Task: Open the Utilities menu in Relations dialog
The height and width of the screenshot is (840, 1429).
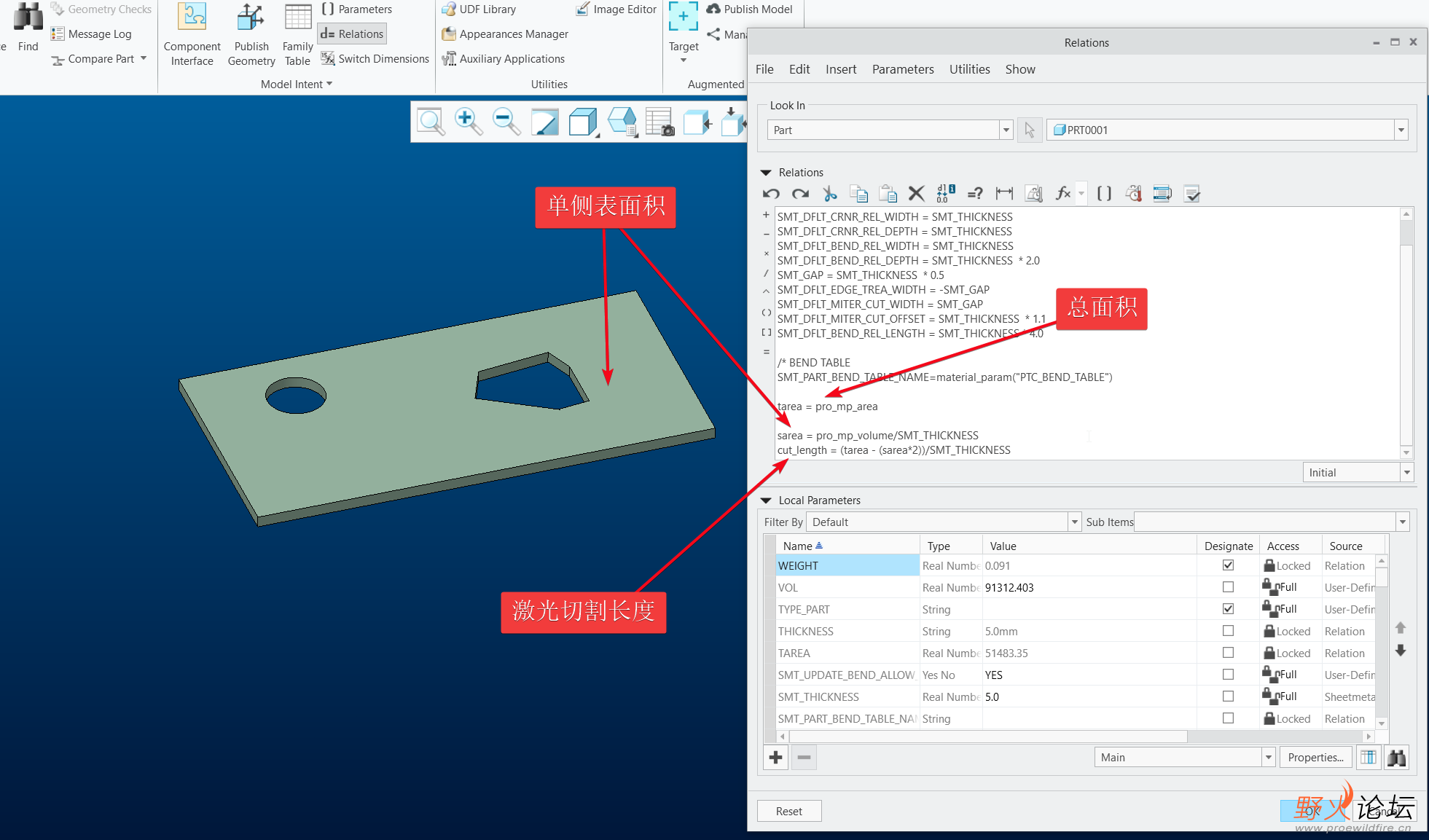Action: point(969,69)
